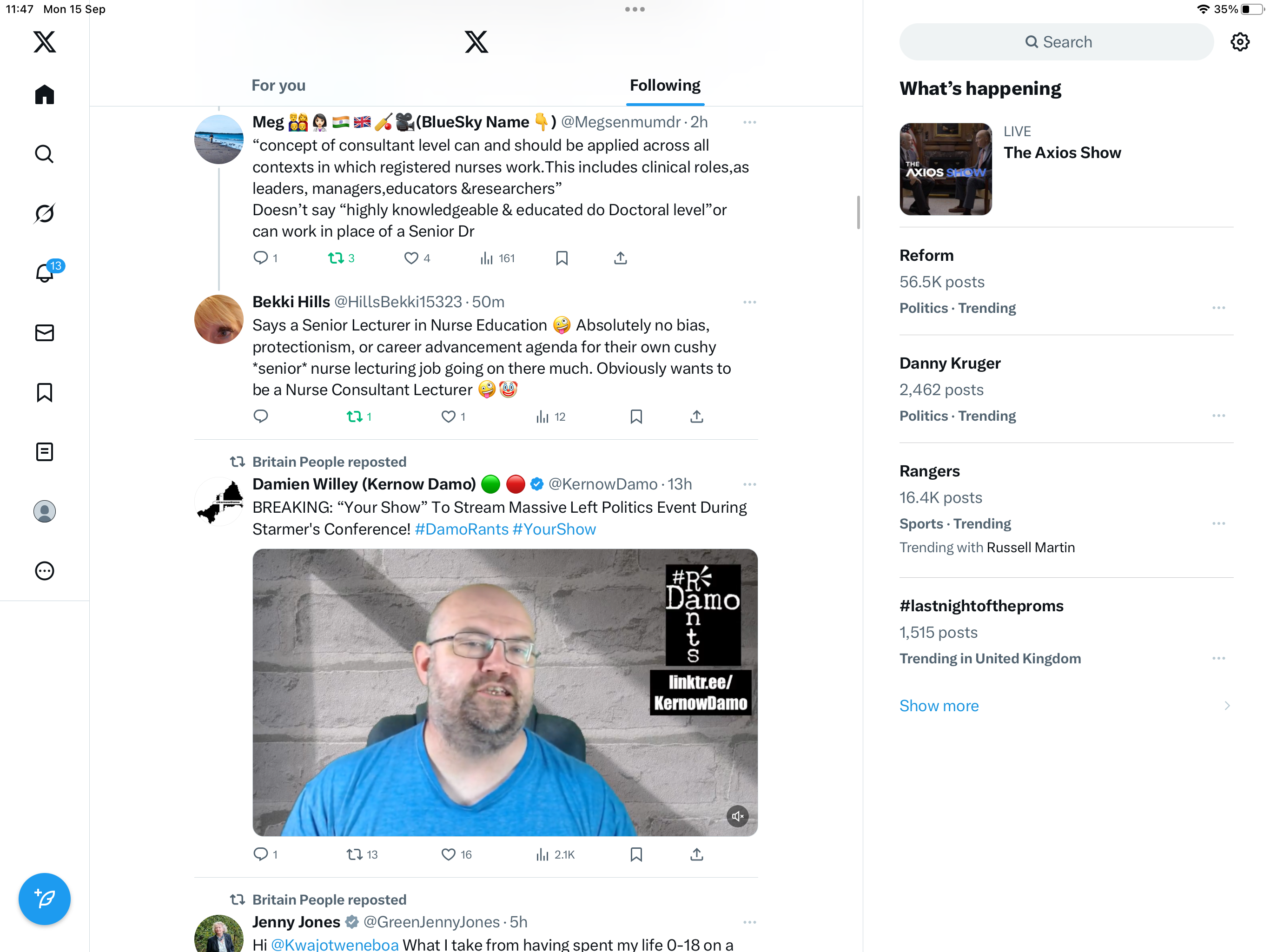1270x952 pixels.
Task: Open the @Kwajotweneboa mention link
Action: click(x=335, y=944)
